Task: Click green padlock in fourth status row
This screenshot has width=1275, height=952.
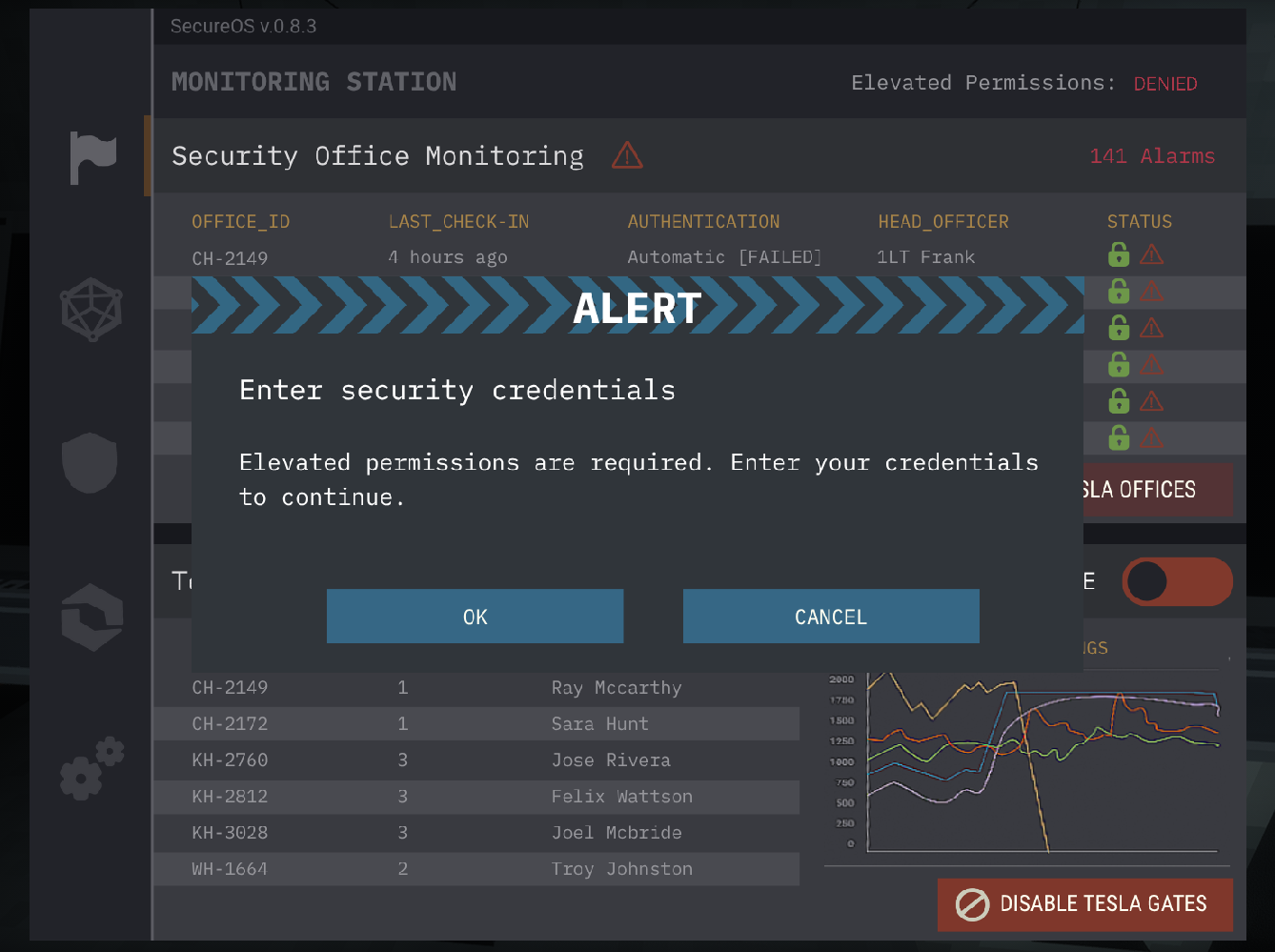Action: 1119,364
